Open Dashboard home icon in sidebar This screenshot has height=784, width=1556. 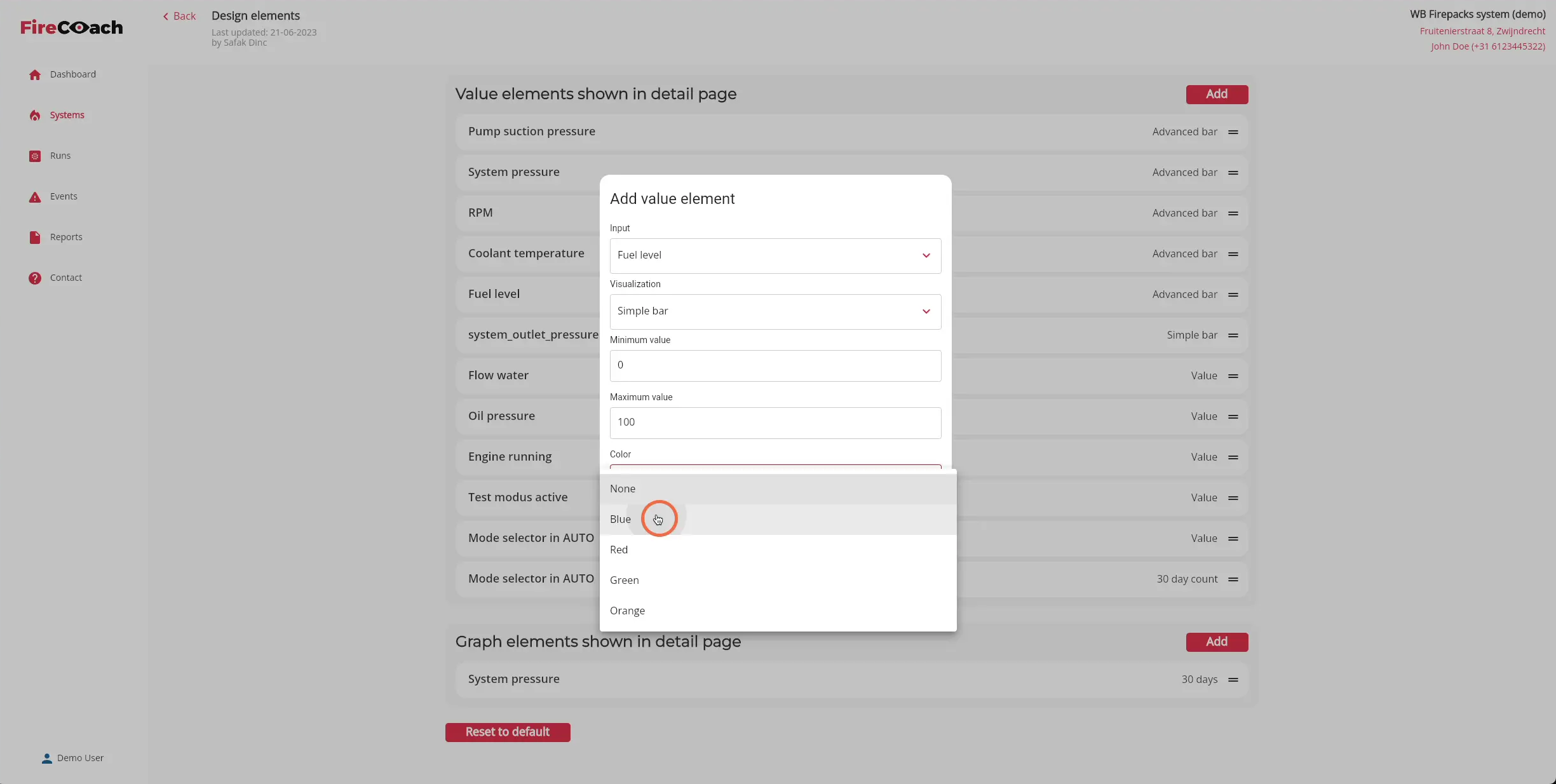click(x=35, y=75)
